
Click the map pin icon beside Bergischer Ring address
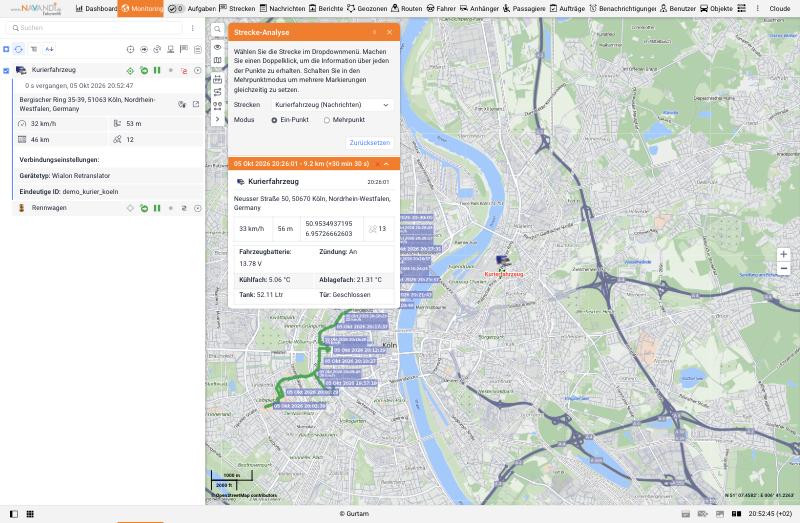pos(182,104)
